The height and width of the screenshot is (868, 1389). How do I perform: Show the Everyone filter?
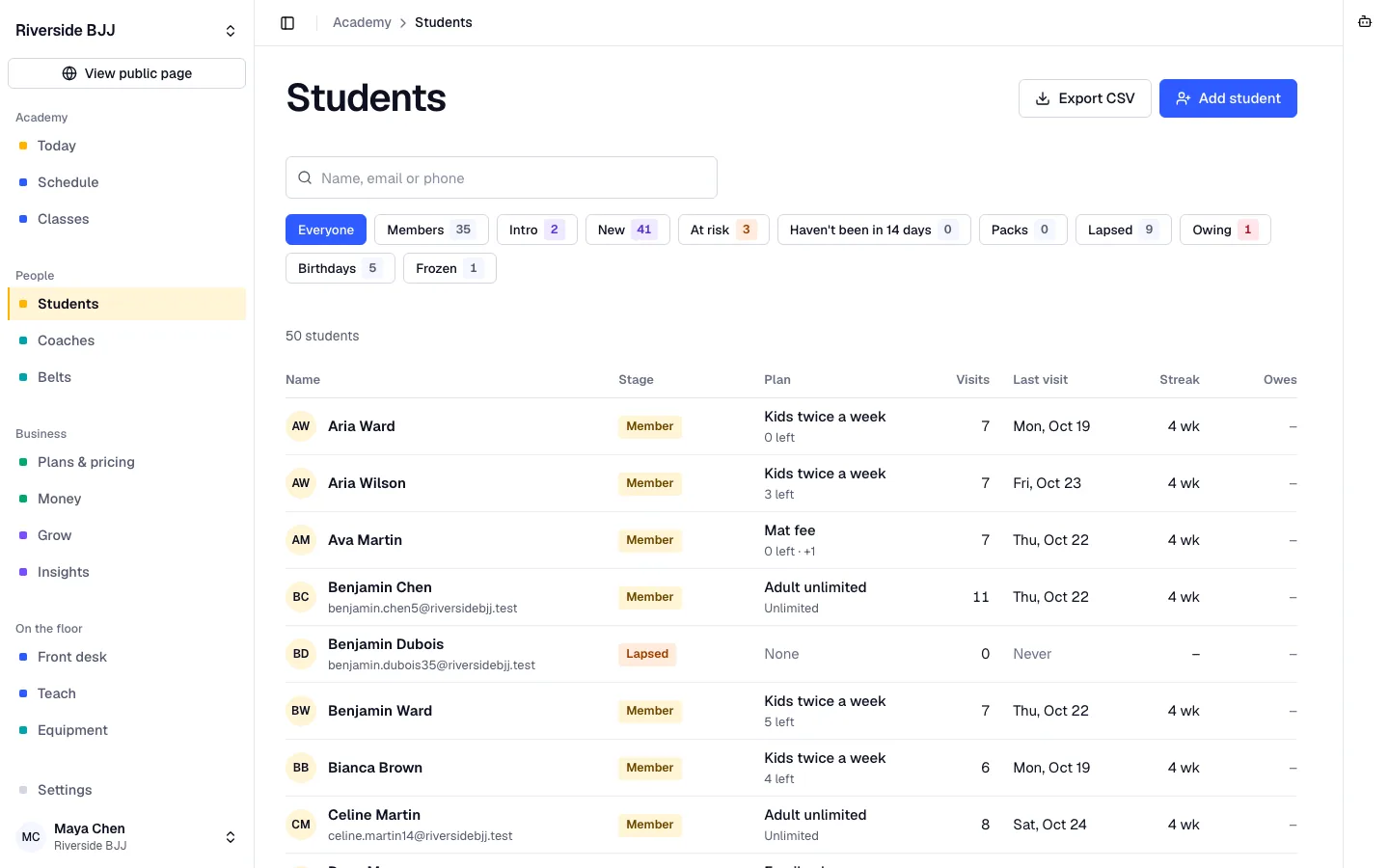point(326,230)
